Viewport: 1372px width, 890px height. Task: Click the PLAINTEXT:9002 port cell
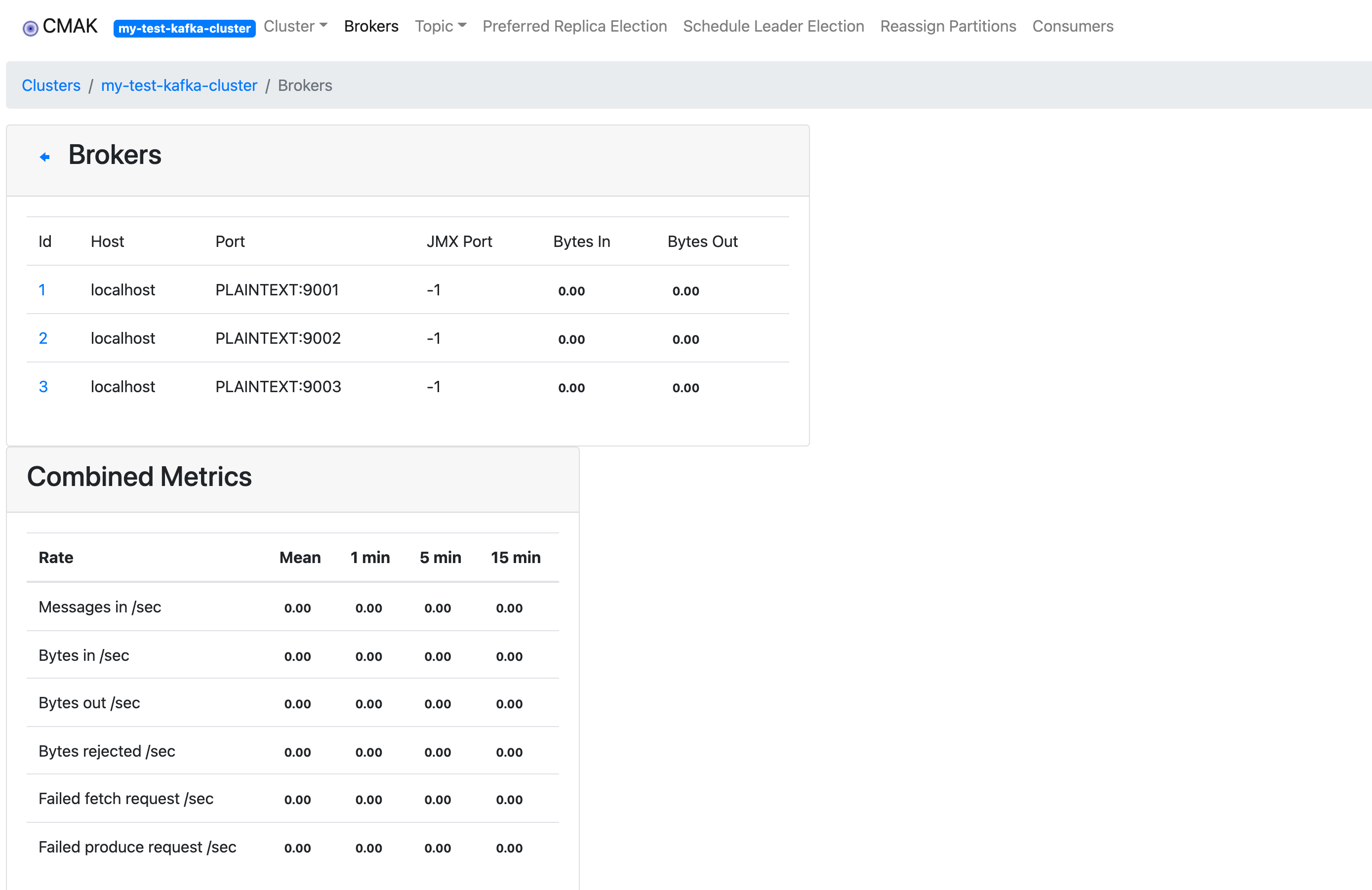pos(278,338)
